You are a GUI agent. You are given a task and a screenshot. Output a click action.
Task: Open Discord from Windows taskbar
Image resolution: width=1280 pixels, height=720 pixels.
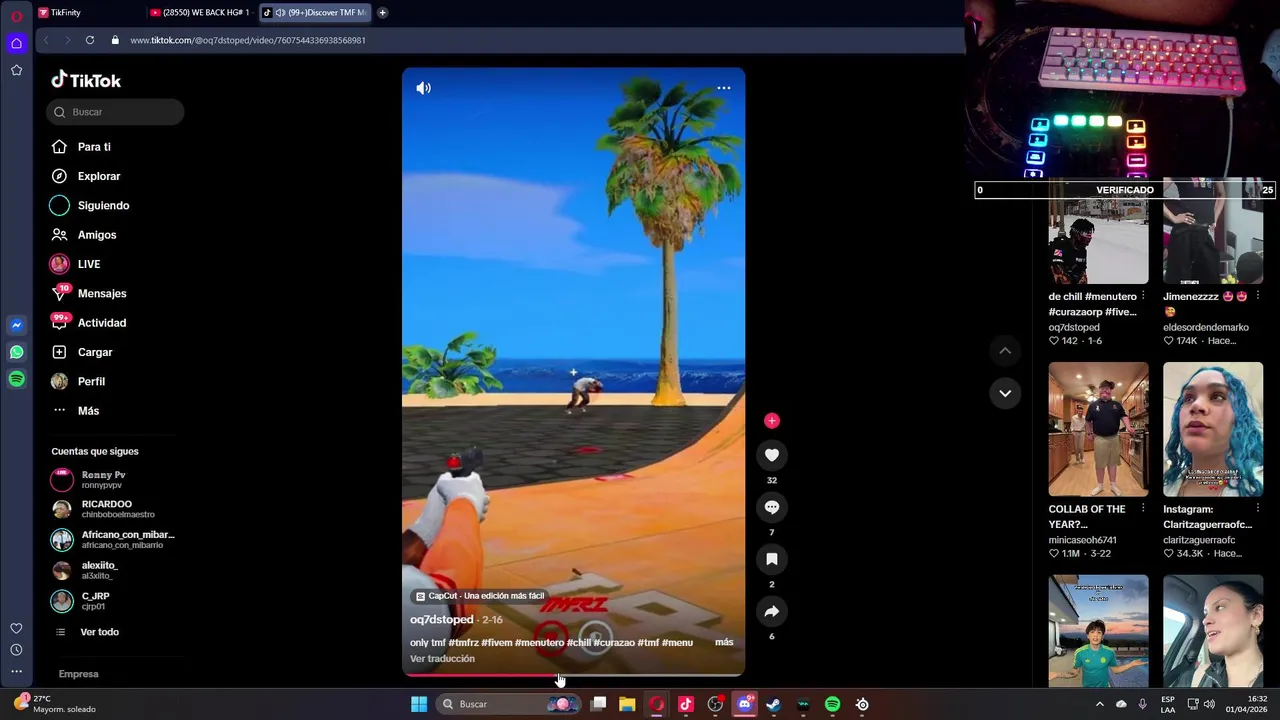[744, 704]
